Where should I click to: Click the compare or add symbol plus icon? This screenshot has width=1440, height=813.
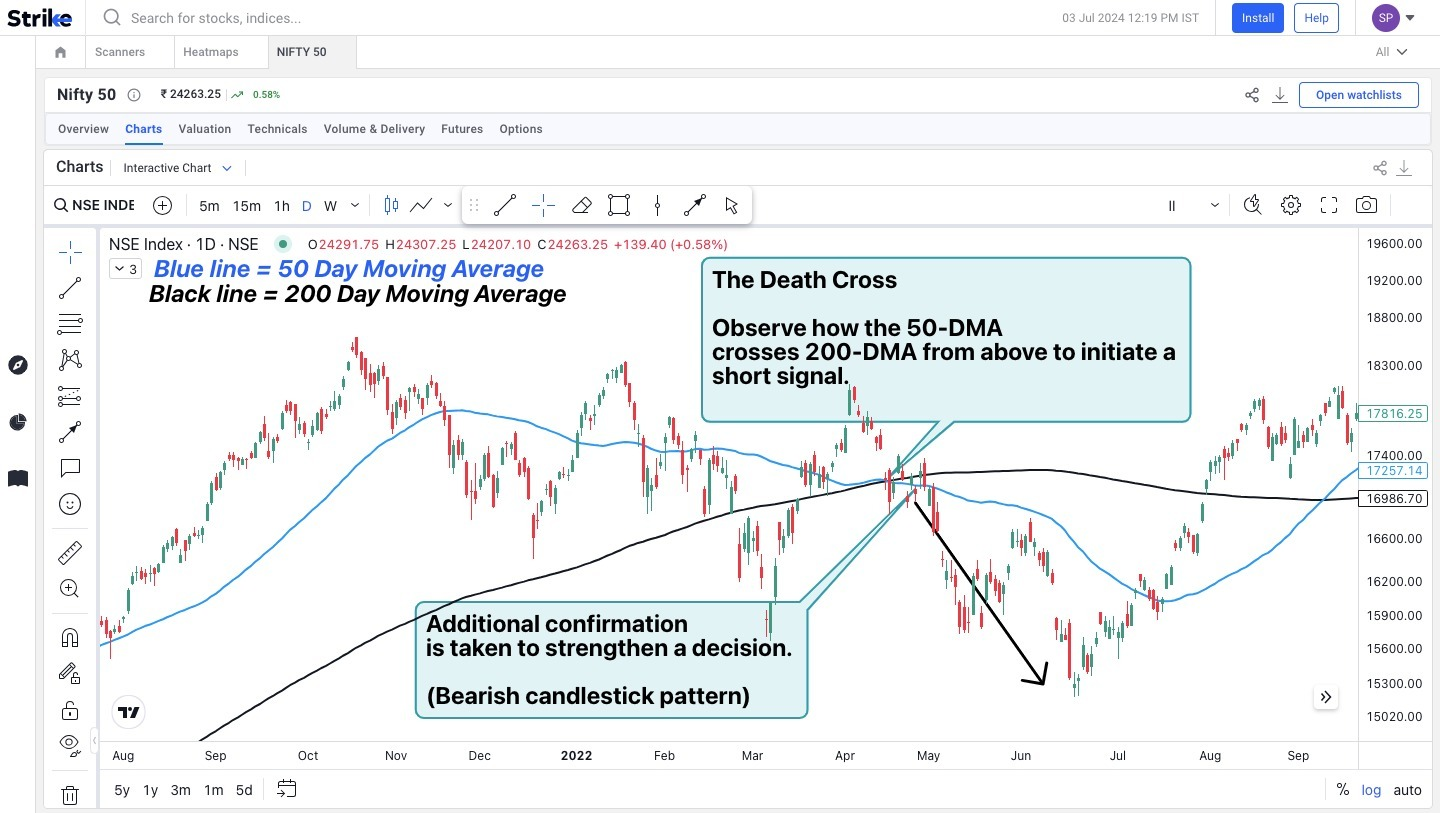[x=162, y=205]
